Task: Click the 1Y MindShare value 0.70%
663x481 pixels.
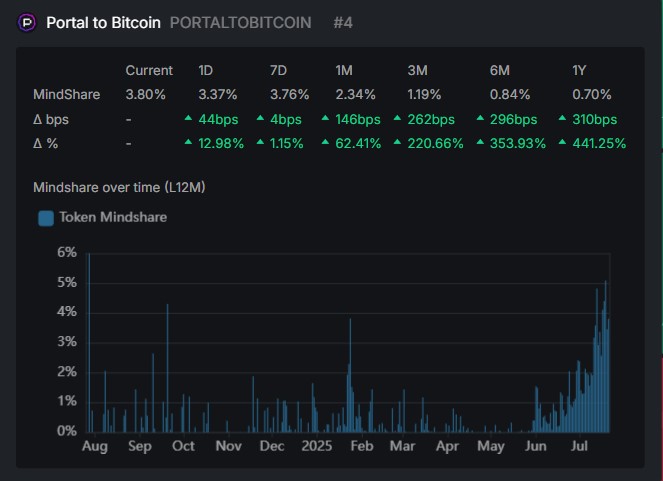Action: point(592,94)
